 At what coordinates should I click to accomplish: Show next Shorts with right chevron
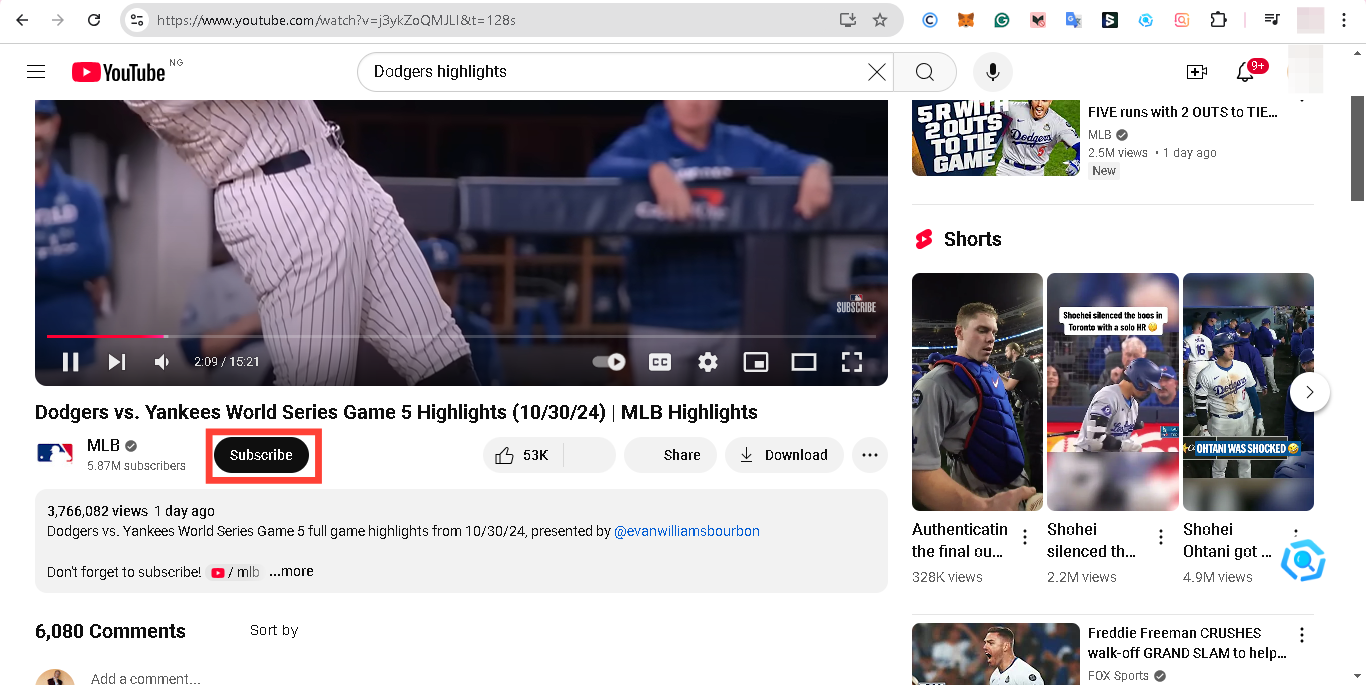[1310, 392]
